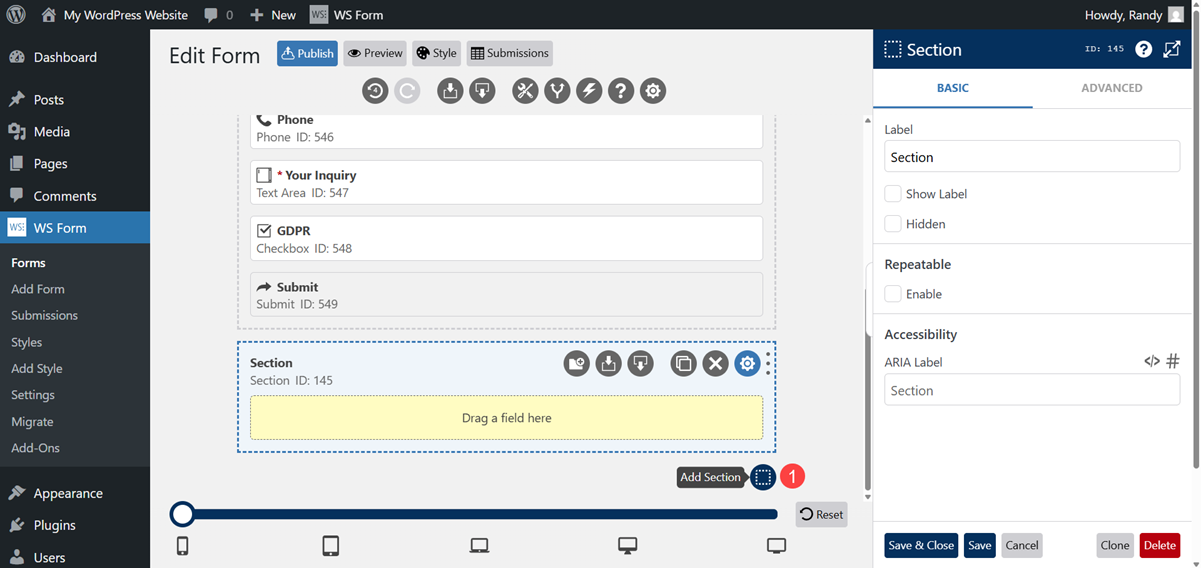Delete the section with the X icon

point(715,364)
